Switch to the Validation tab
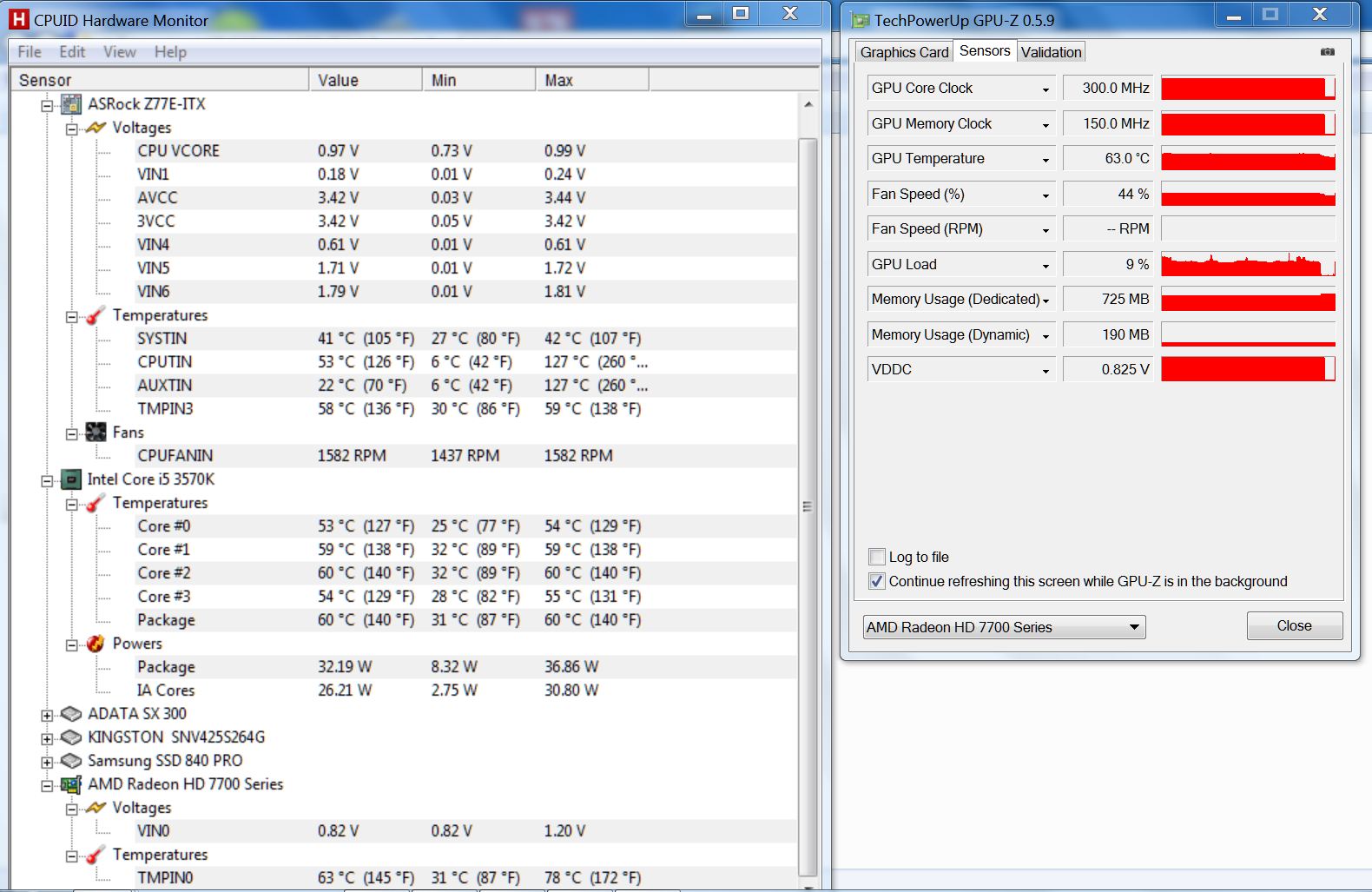 point(1051,52)
